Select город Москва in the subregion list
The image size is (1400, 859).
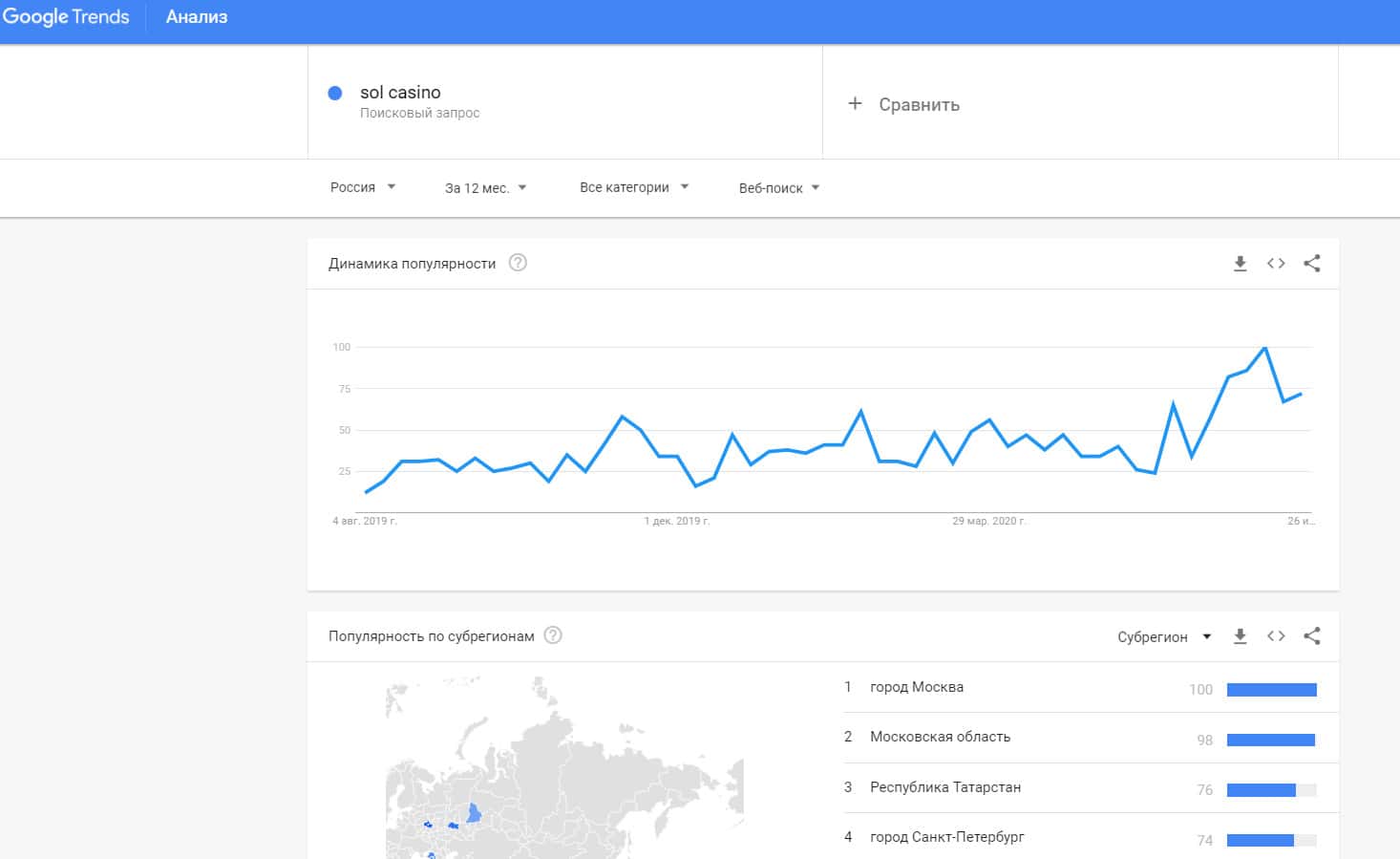click(x=917, y=687)
